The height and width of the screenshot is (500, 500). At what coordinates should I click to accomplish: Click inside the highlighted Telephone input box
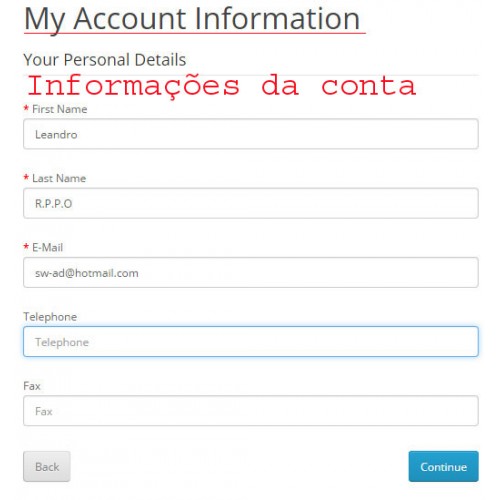tap(251, 342)
